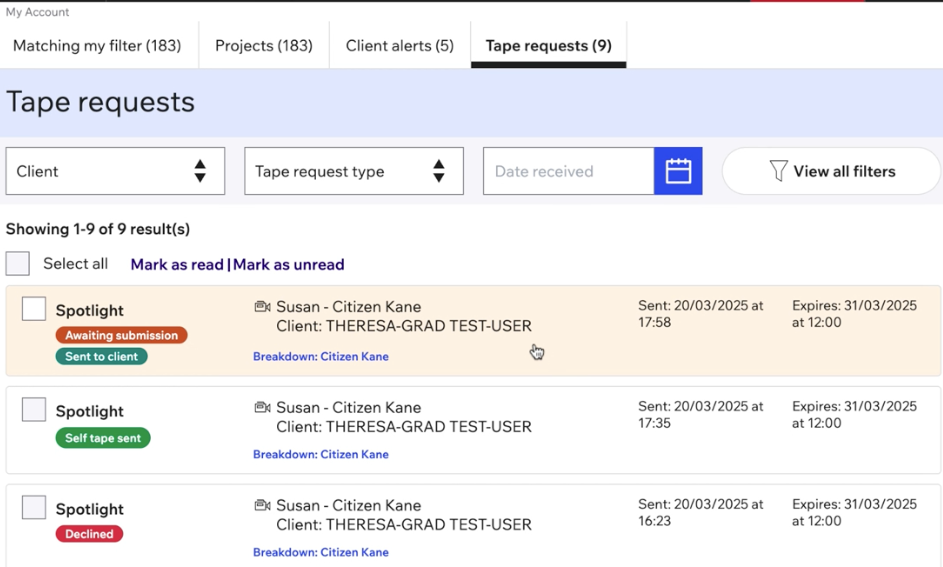Click camera icon in 17:58 request row

tap(262, 307)
